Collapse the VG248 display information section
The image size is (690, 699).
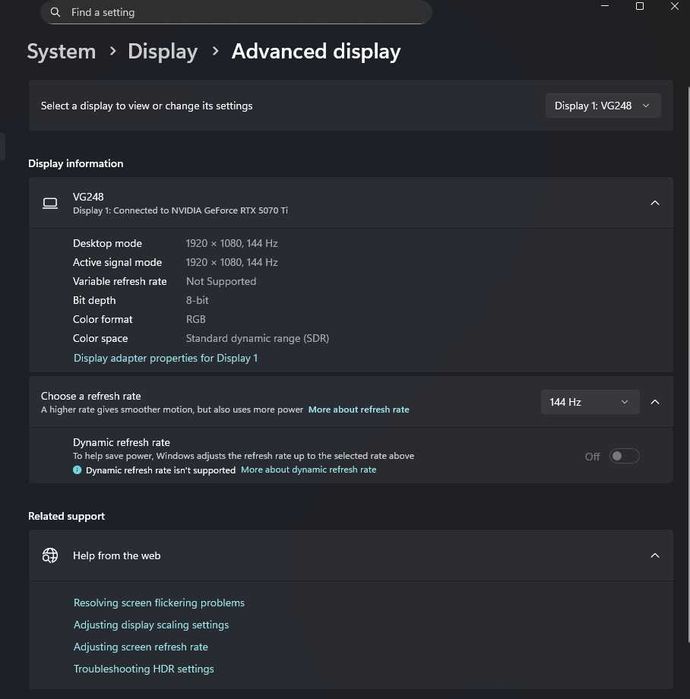[655, 203]
